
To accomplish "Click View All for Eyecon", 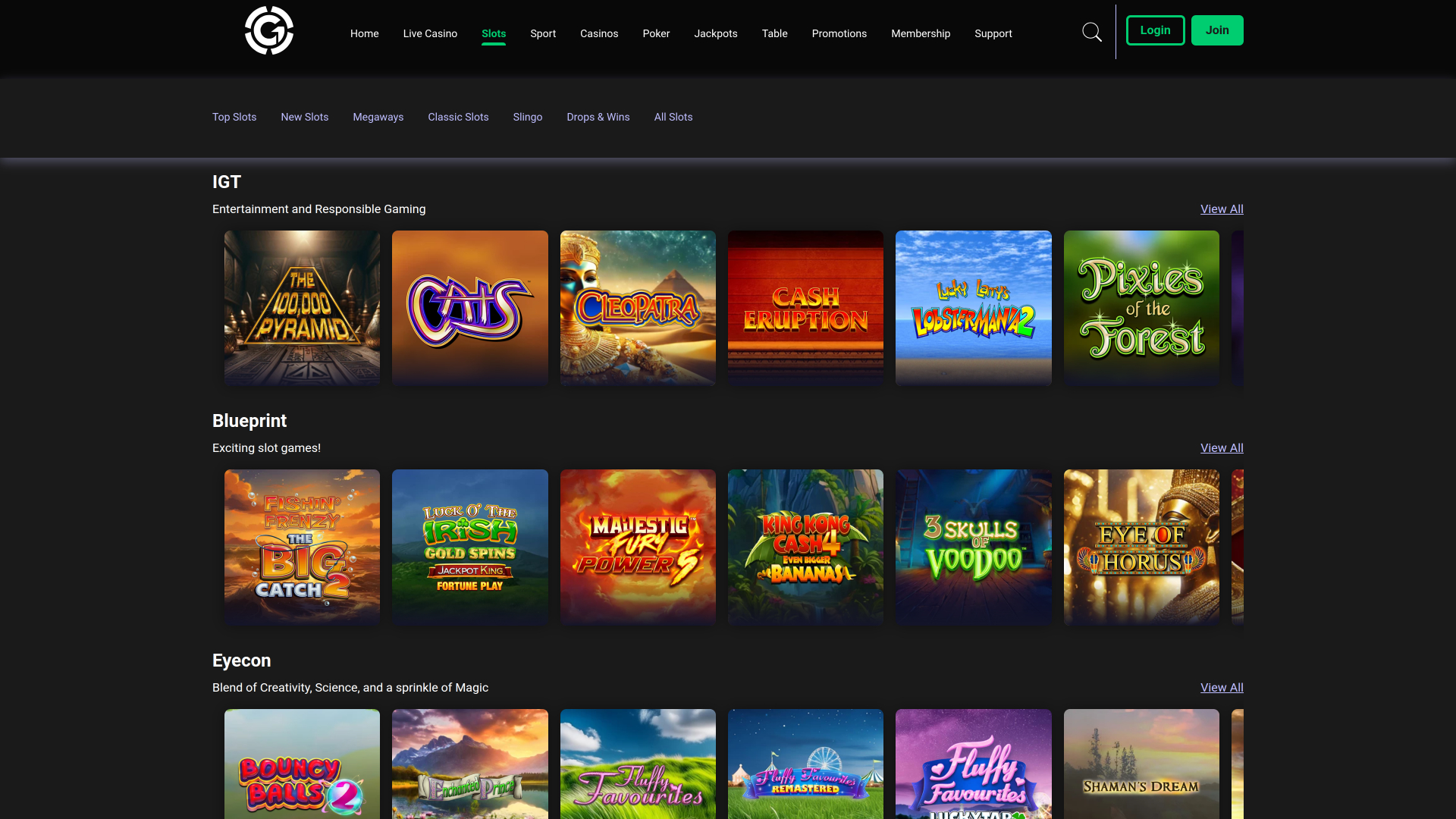I will tap(1222, 687).
